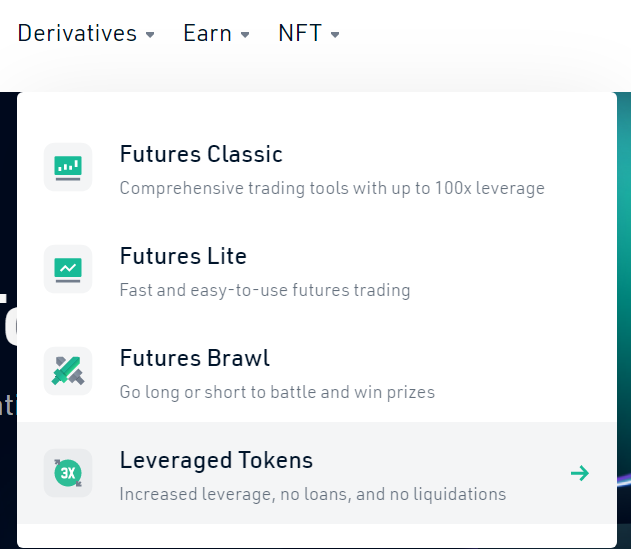Open the Earn navigation menu
631x549 pixels.
[207, 33]
